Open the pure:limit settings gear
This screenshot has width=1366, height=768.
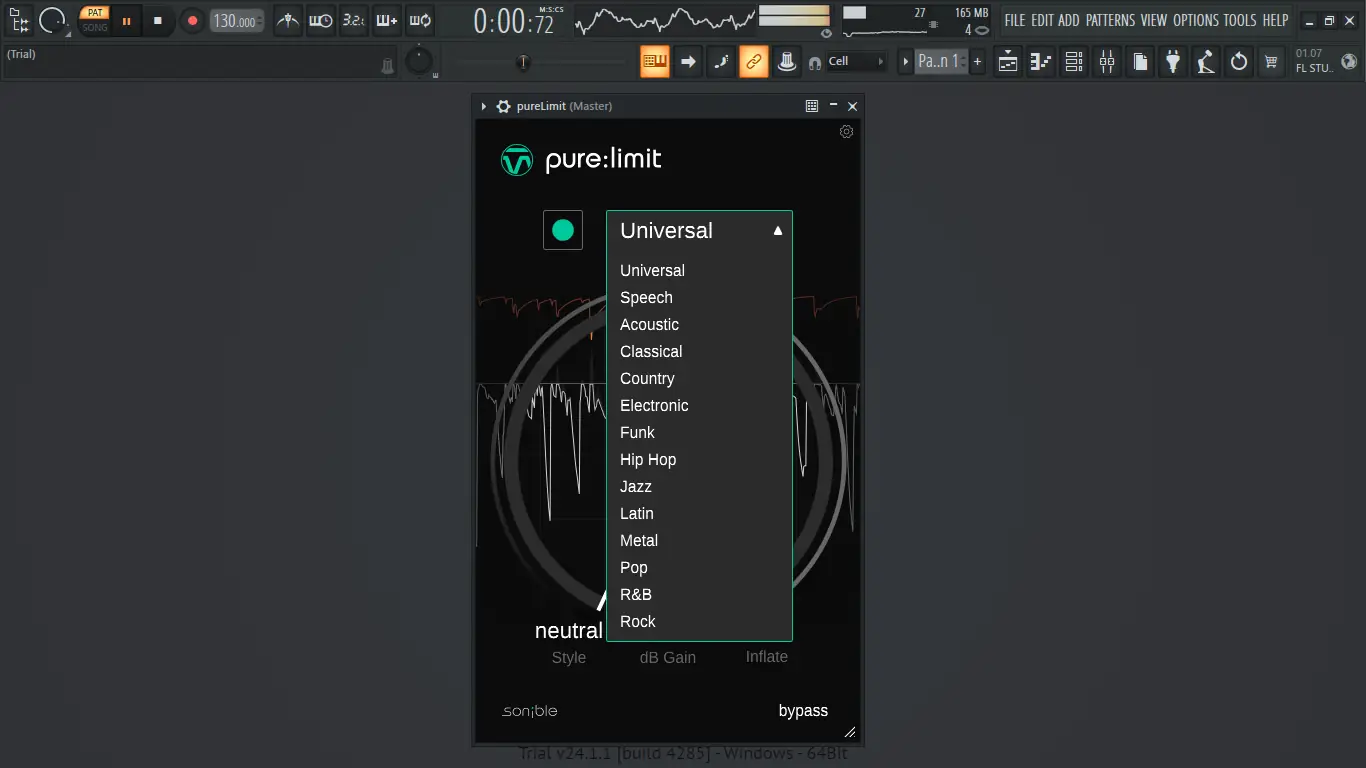click(847, 132)
